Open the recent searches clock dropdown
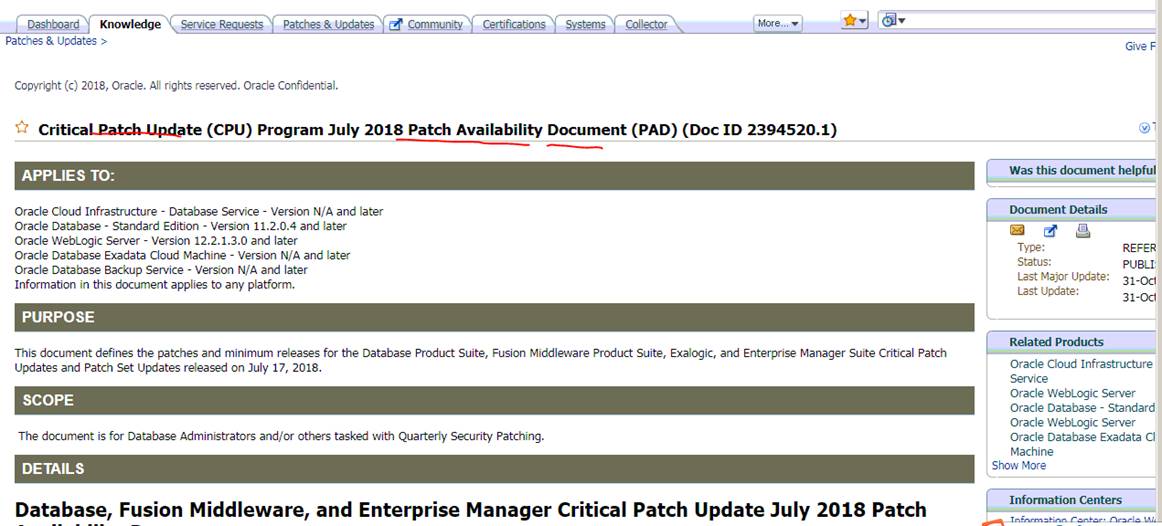The width and height of the screenshot is (1162, 526). coord(892,21)
